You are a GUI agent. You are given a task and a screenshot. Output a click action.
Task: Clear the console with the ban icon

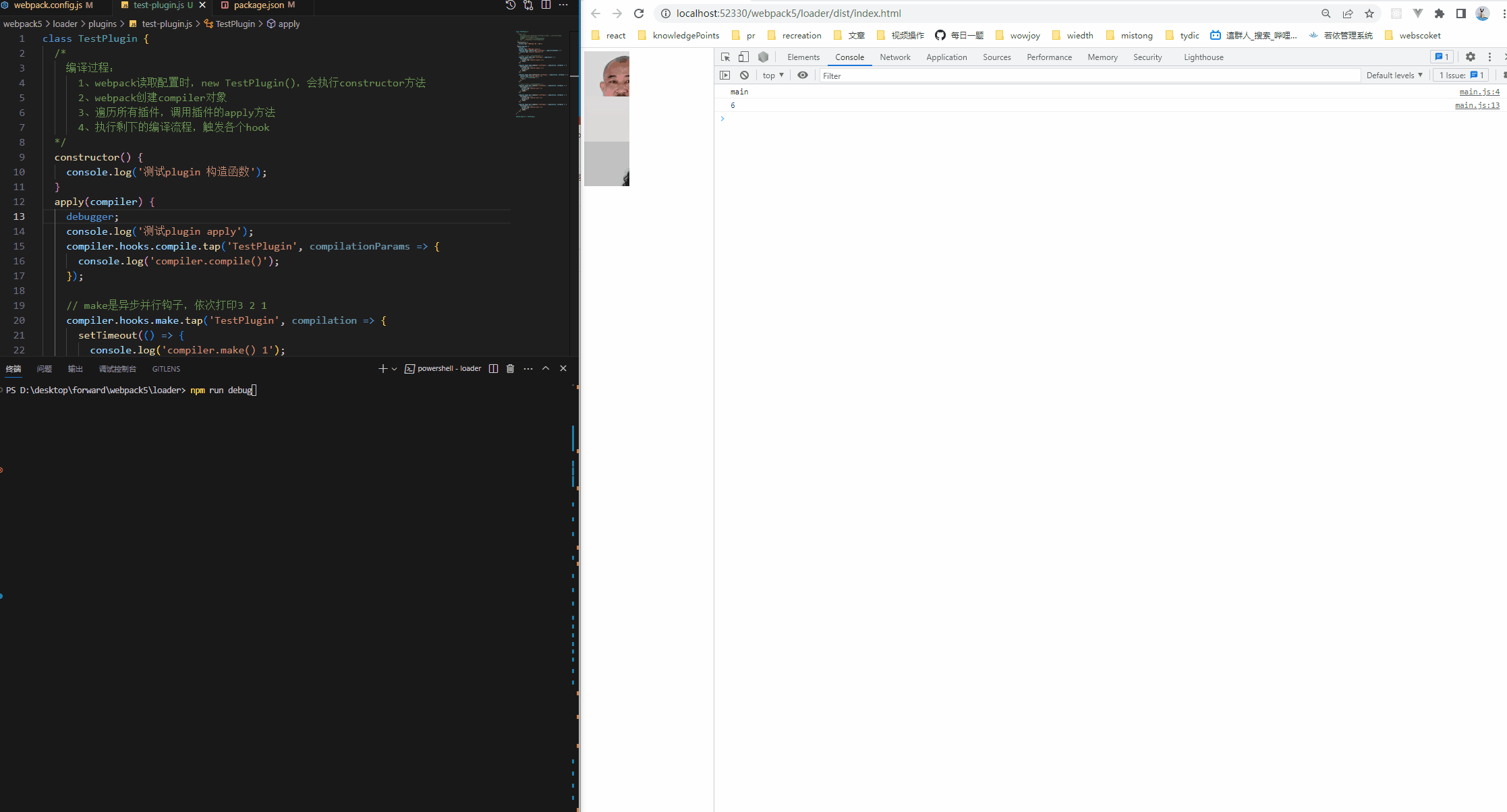[744, 76]
